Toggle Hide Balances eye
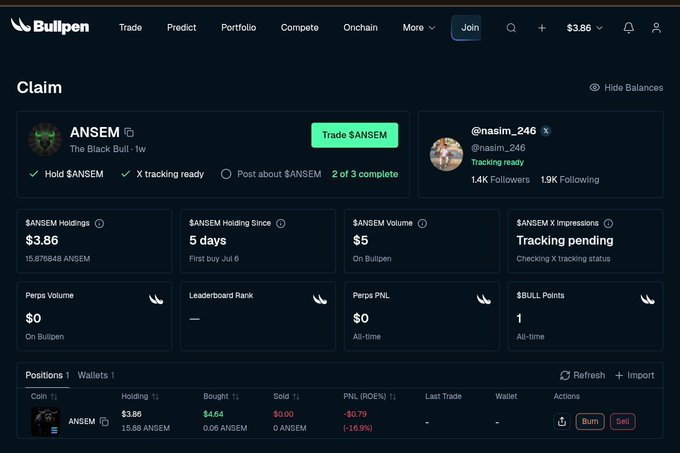The image size is (680, 453). tap(595, 88)
